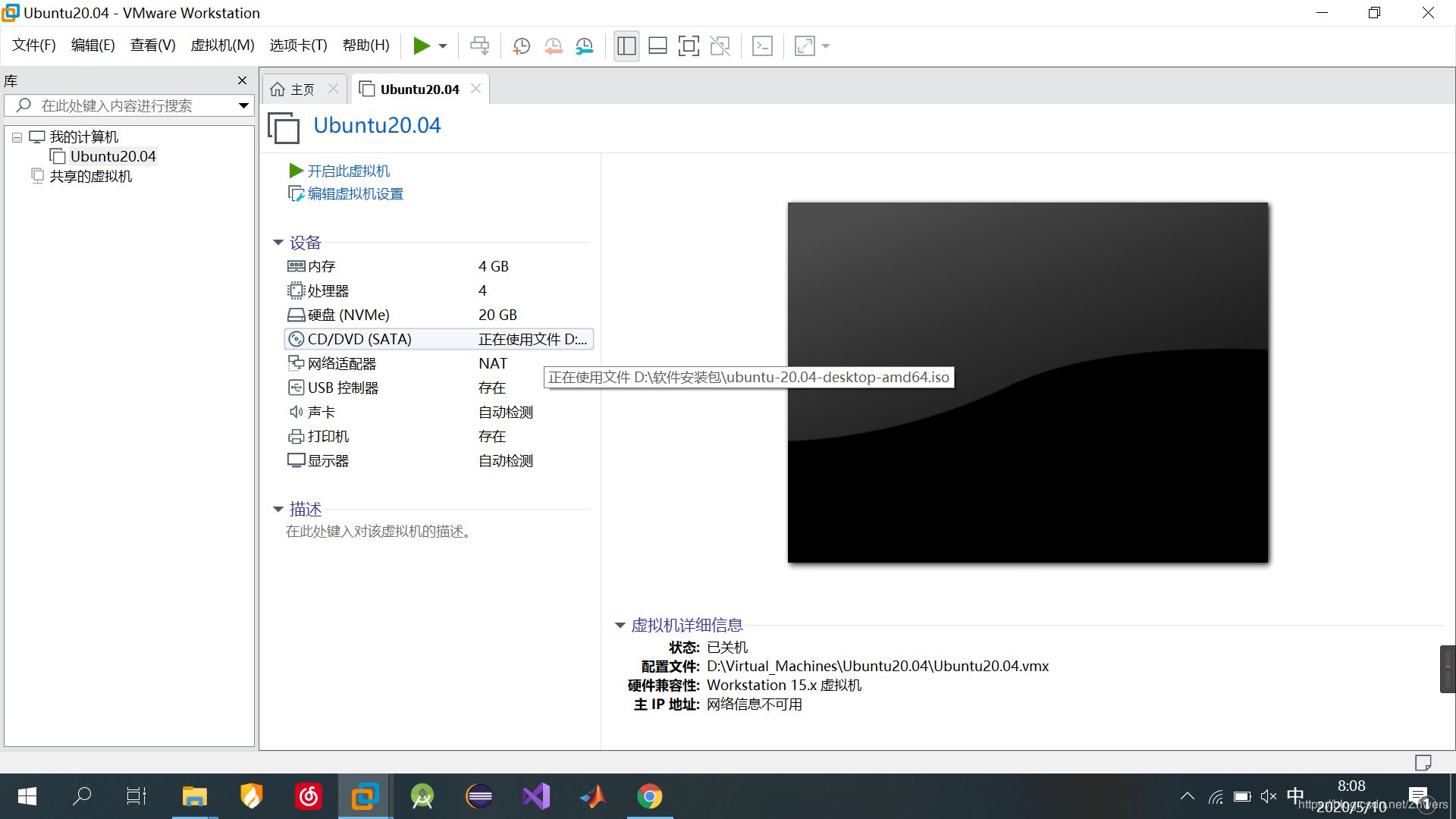Click the network adapter settings icon
The width and height of the screenshot is (1456, 819).
point(296,363)
